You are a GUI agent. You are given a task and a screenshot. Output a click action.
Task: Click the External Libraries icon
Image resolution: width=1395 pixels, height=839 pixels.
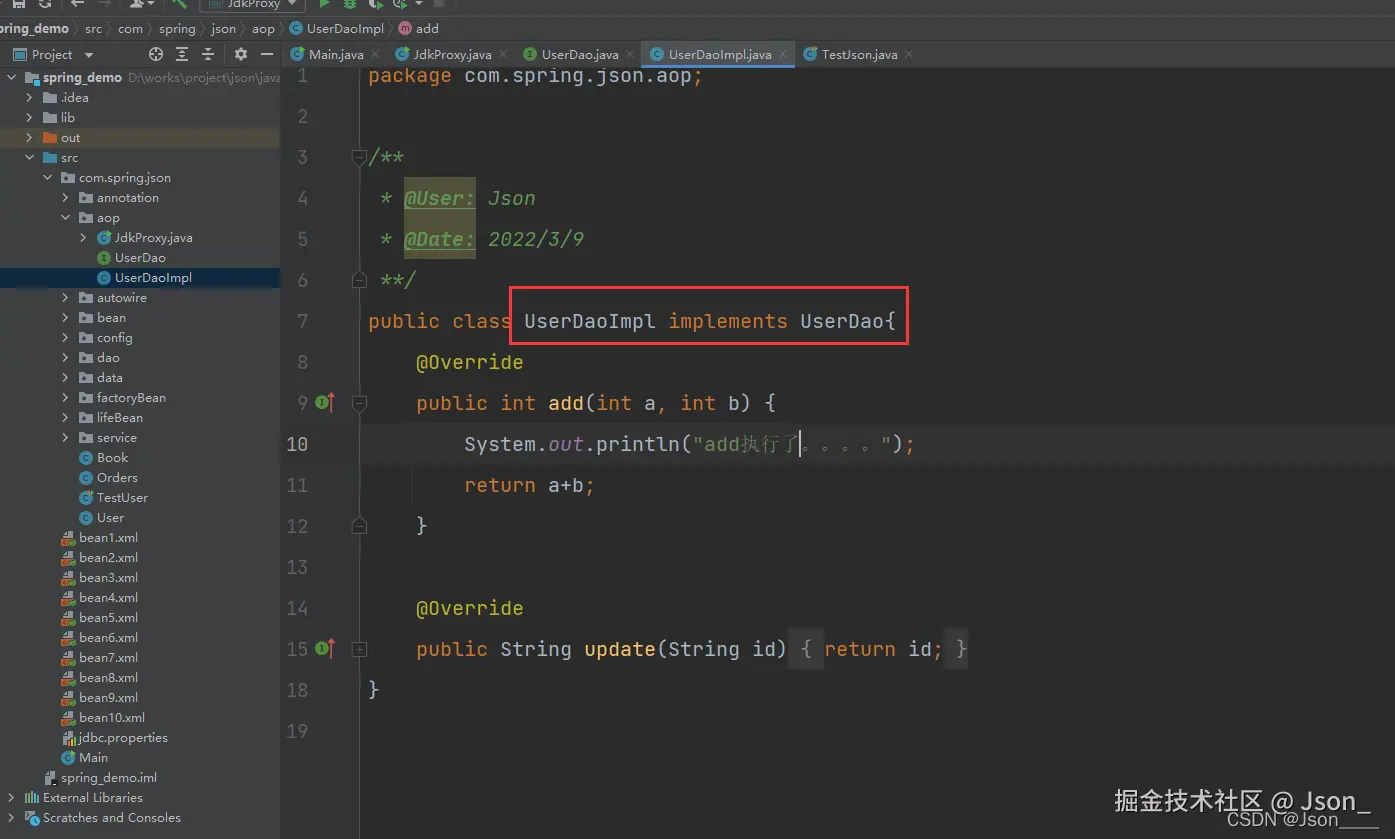(32, 798)
